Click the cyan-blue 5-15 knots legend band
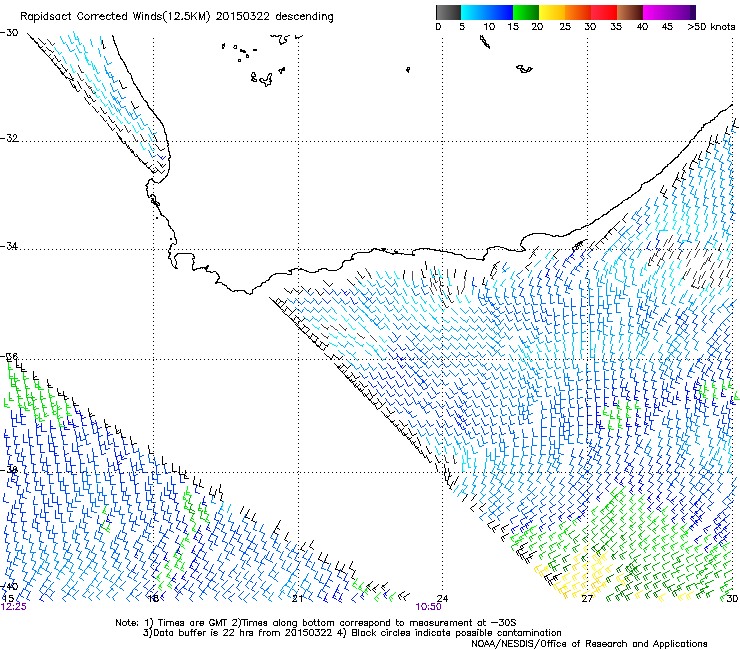This screenshot has height=650, width=740. [x=487, y=12]
